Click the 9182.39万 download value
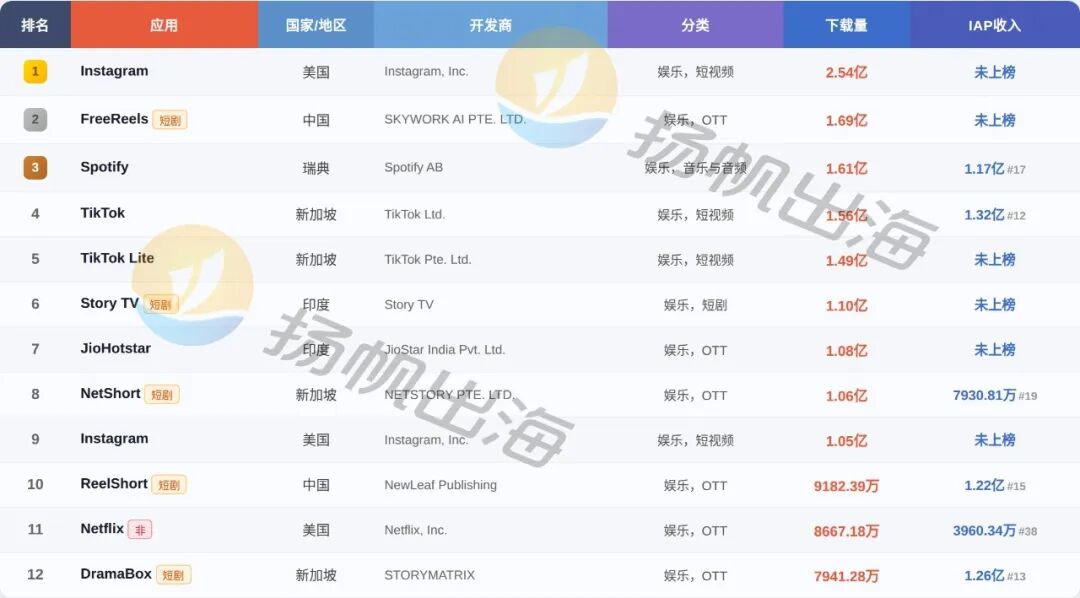The image size is (1080, 598). pyautogui.click(x=847, y=486)
